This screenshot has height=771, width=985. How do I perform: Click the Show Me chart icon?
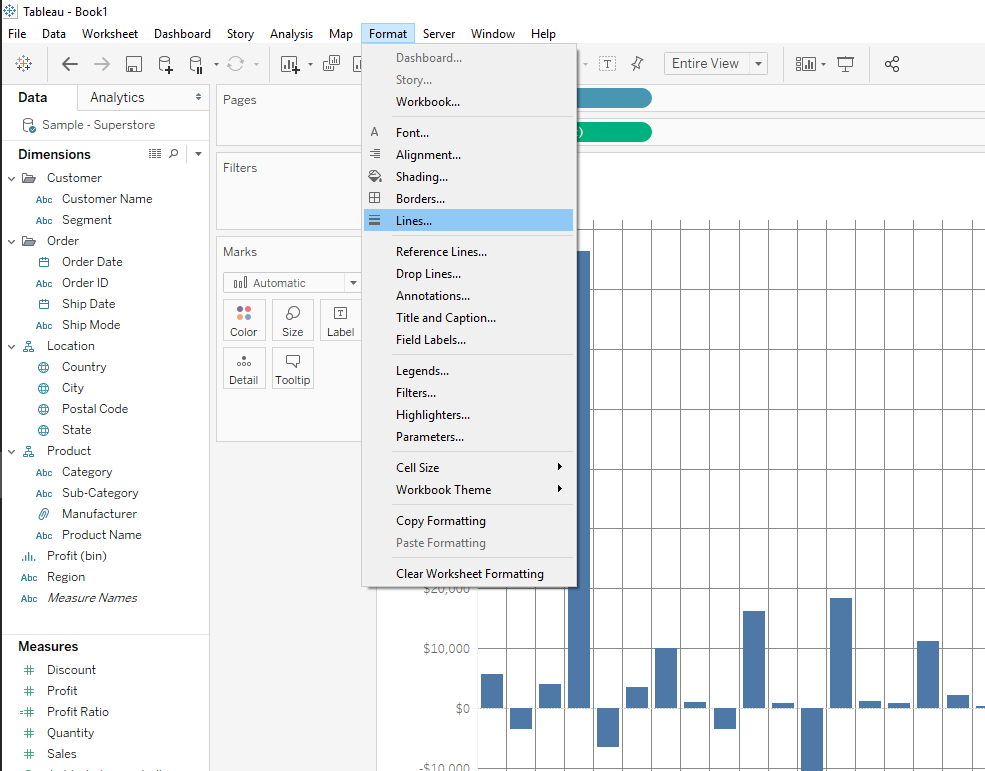point(805,64)
